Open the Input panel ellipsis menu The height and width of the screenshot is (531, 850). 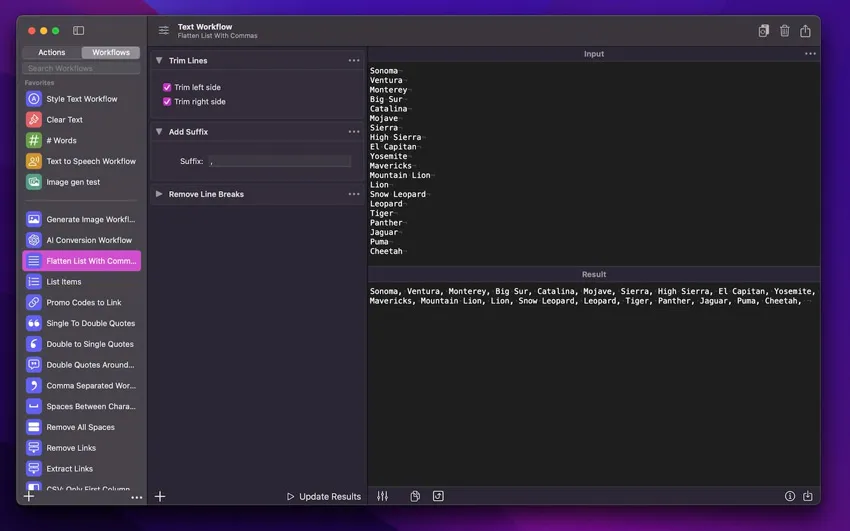click(x=810, y=54)
